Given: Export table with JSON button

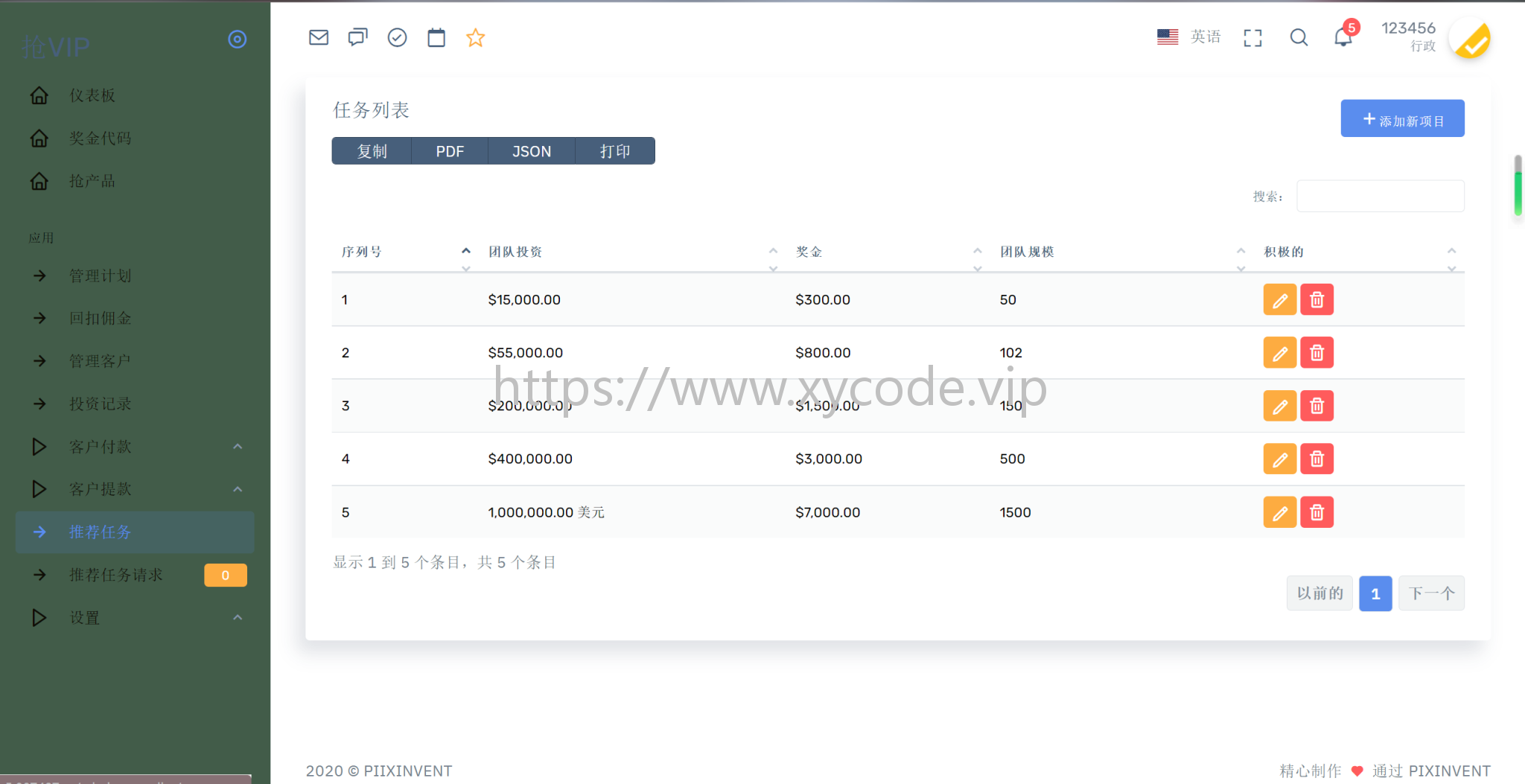Looking at the screenshot, I should (x=532, y=151).
